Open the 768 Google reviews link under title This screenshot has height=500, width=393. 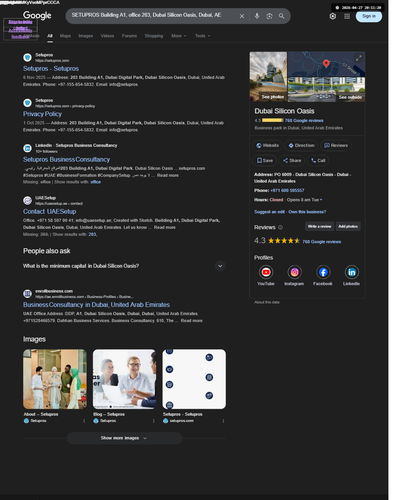(304, 121)
